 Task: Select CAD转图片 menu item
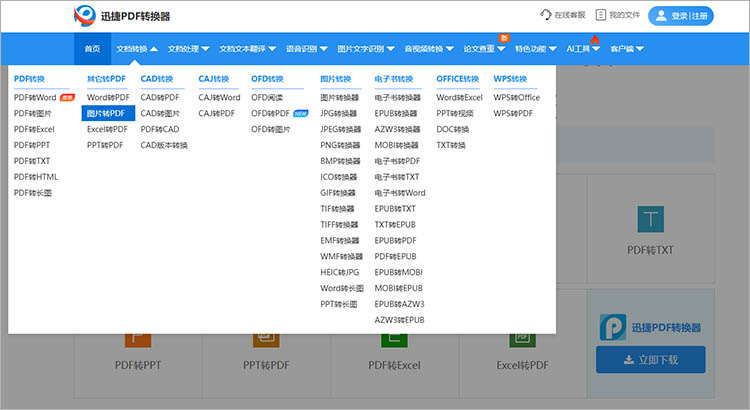160,113
